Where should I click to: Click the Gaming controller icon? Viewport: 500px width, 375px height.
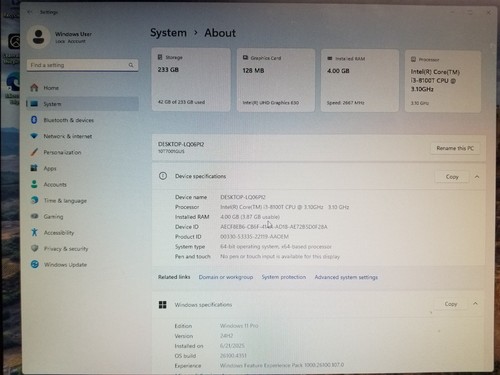tap(34, 216)
